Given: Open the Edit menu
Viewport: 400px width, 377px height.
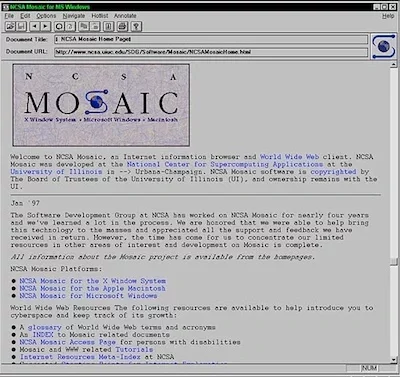Looking at the screenshot, I should 25,16.
